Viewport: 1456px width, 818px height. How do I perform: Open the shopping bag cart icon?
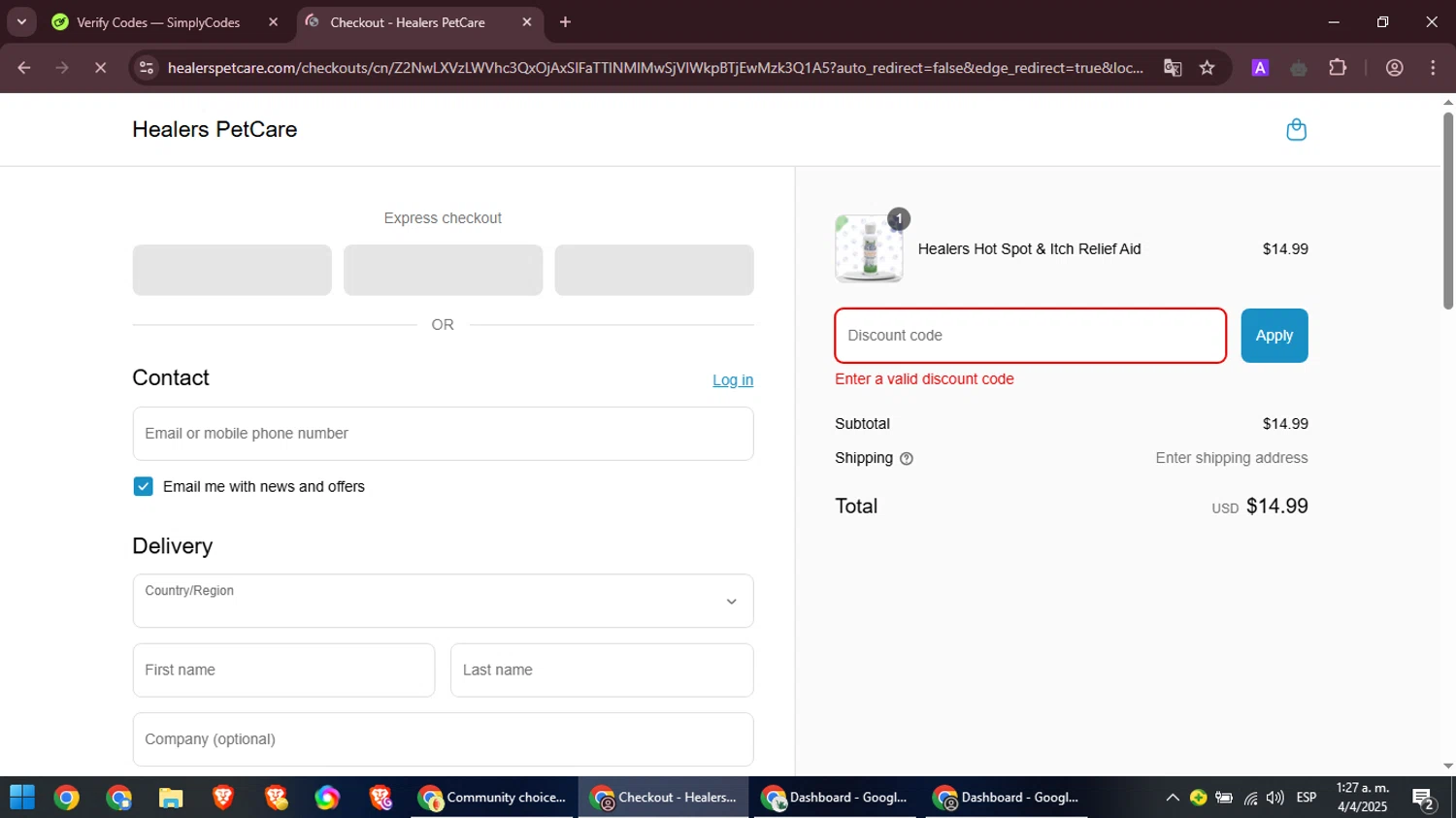(x=1296, y=129)
